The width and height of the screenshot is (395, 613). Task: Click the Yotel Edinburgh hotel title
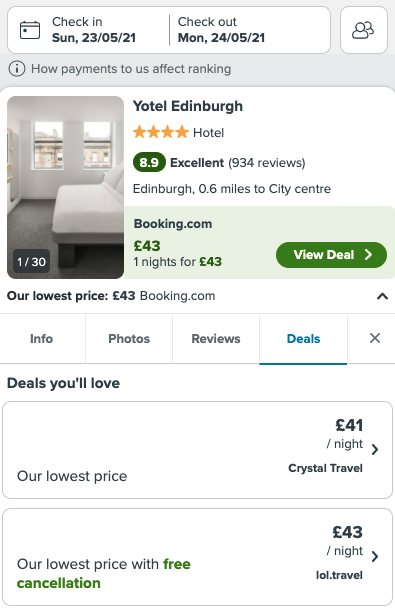(x=188, y=106)
